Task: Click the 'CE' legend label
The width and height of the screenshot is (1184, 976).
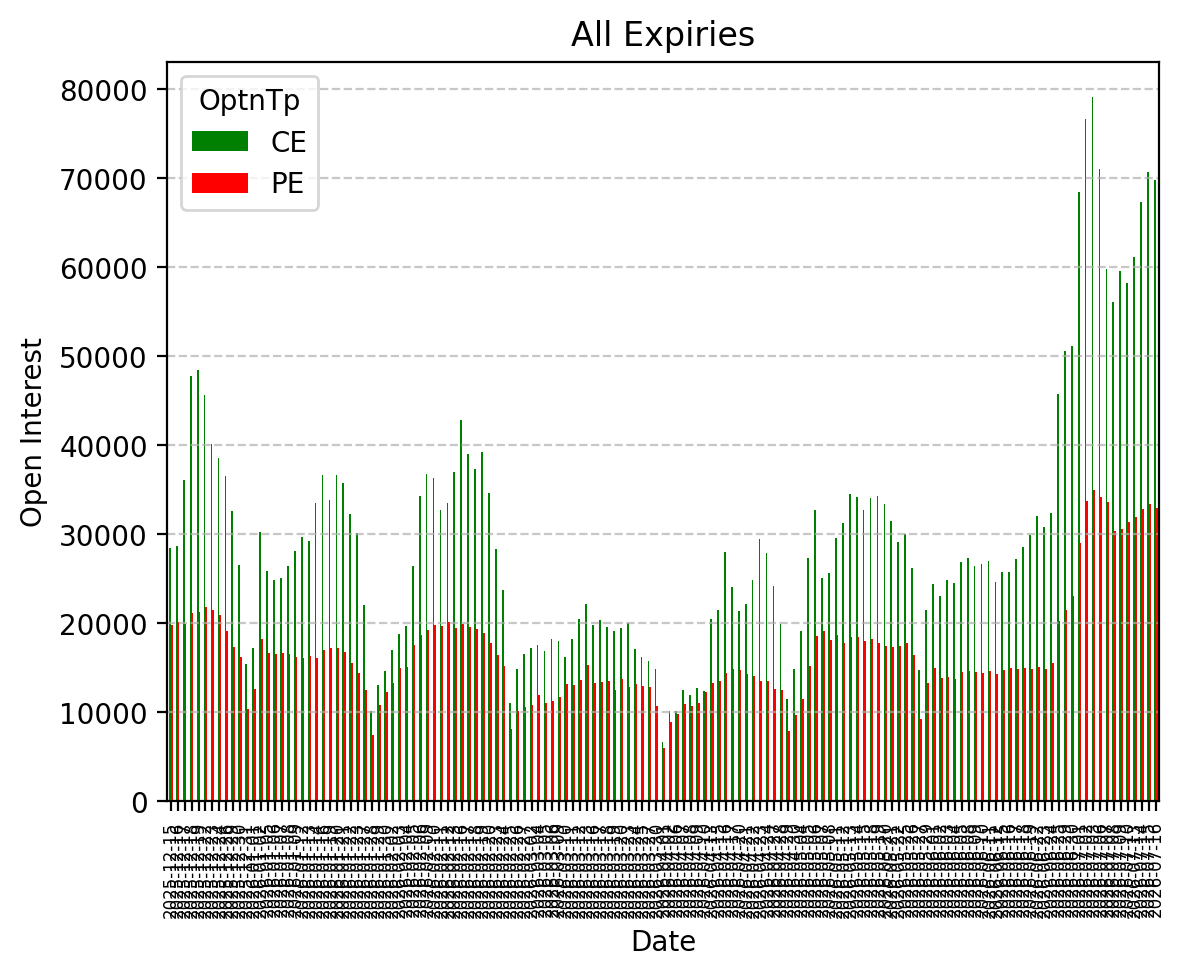Action: [x=288, y=142]
